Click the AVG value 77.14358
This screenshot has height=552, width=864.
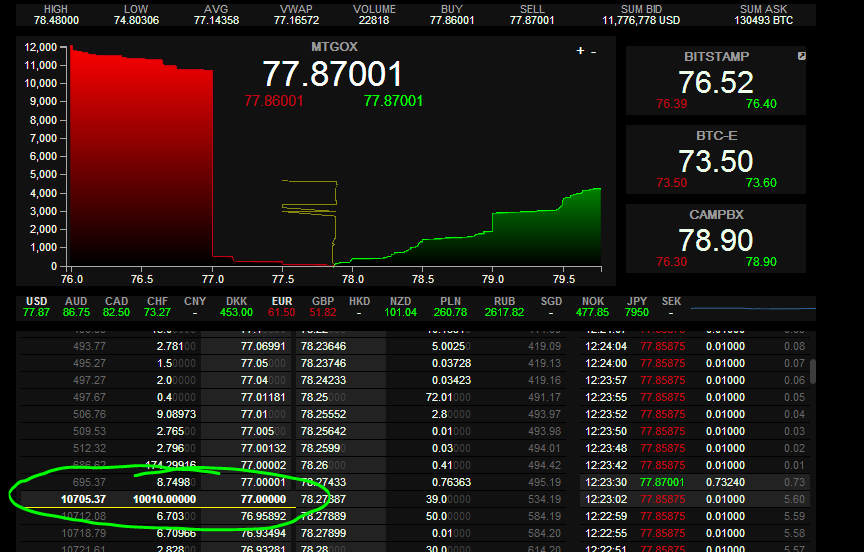point(216,20)
